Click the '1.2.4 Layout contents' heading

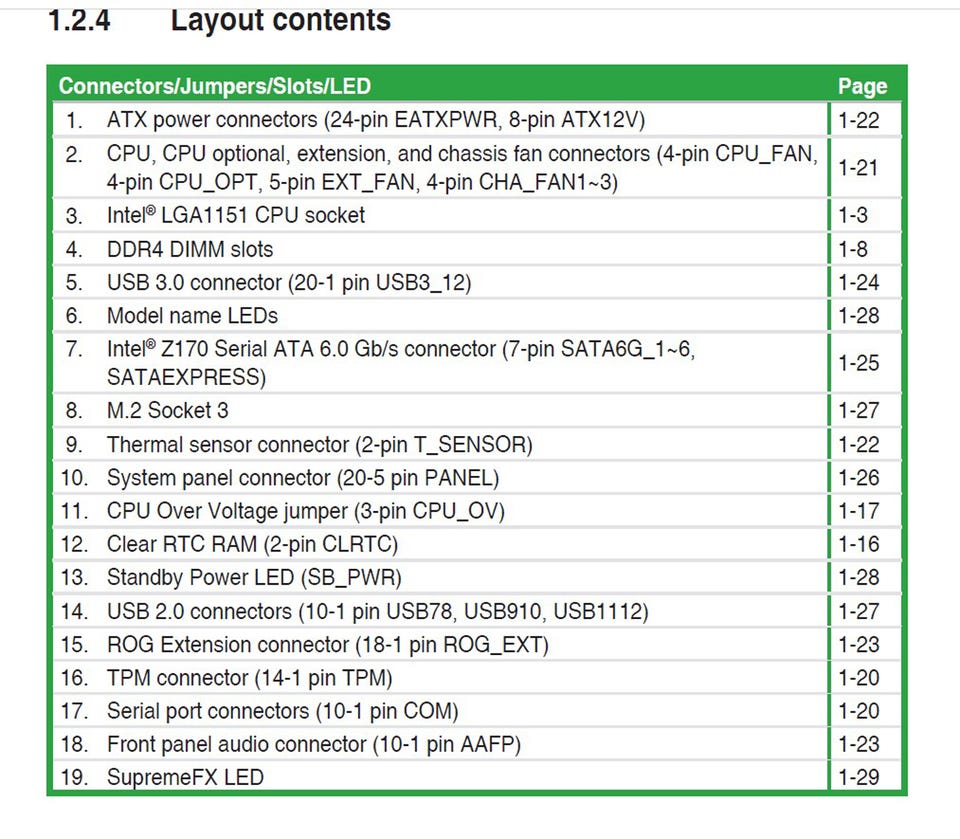click(x=219, y=20)
